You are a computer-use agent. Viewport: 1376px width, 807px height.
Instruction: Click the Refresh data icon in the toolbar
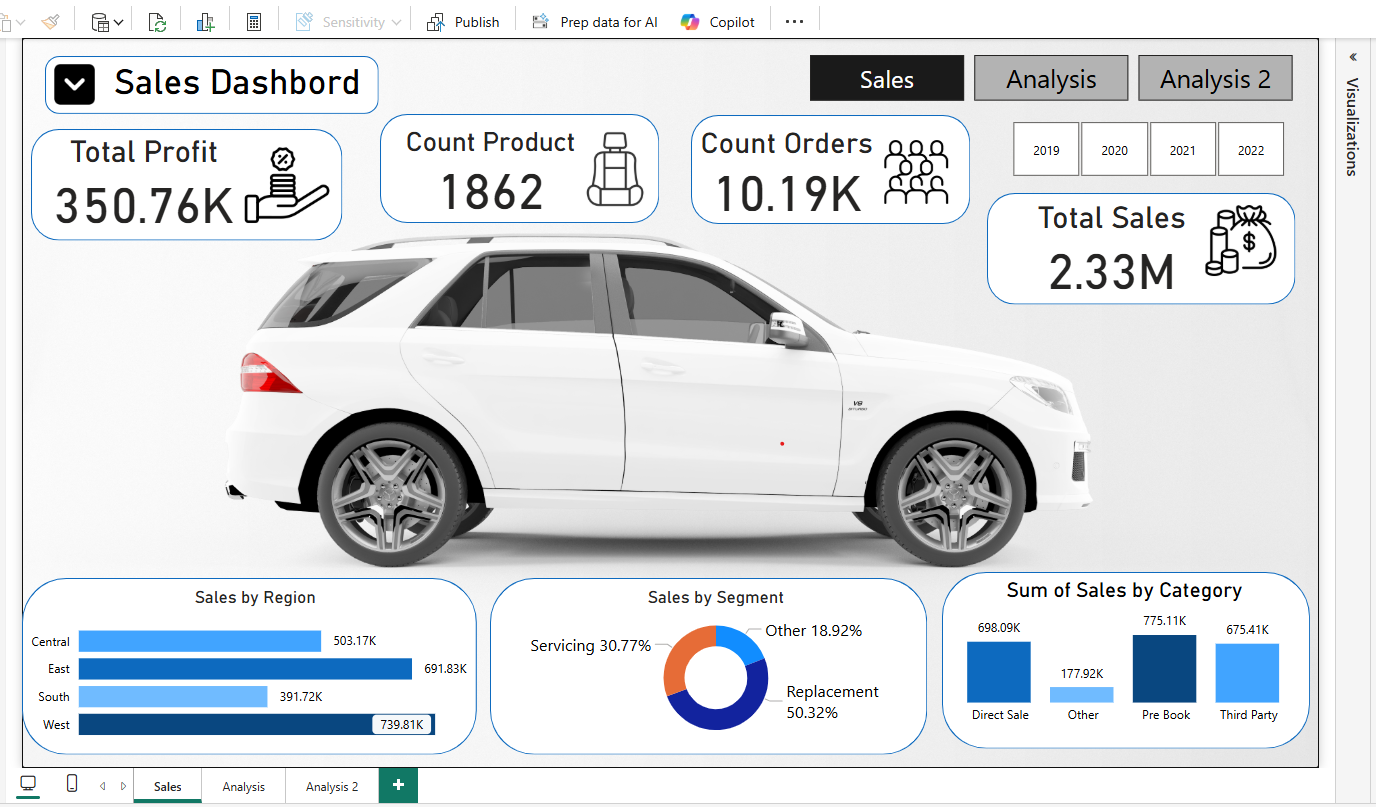coord(157,22)
